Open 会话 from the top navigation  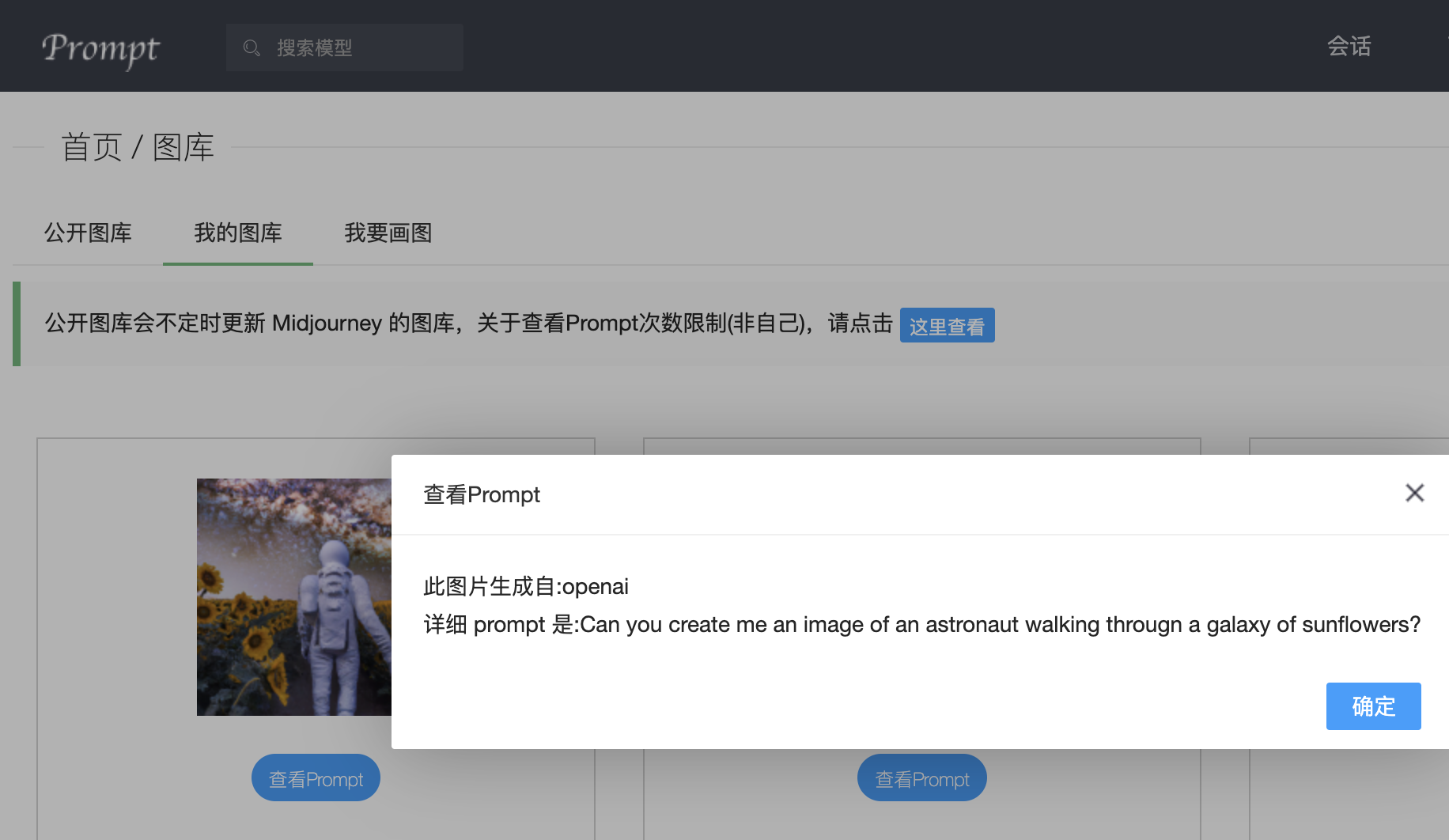[x=1349, y=47]
